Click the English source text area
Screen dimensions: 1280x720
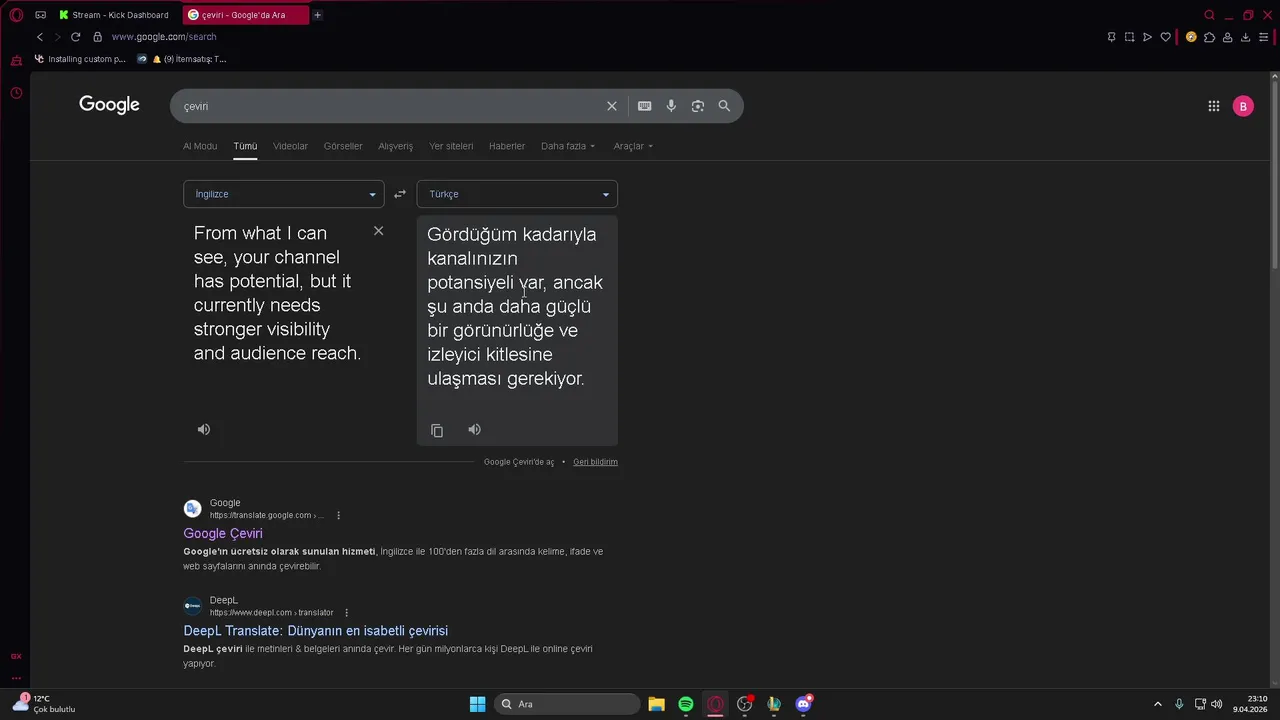pos(277,293)
